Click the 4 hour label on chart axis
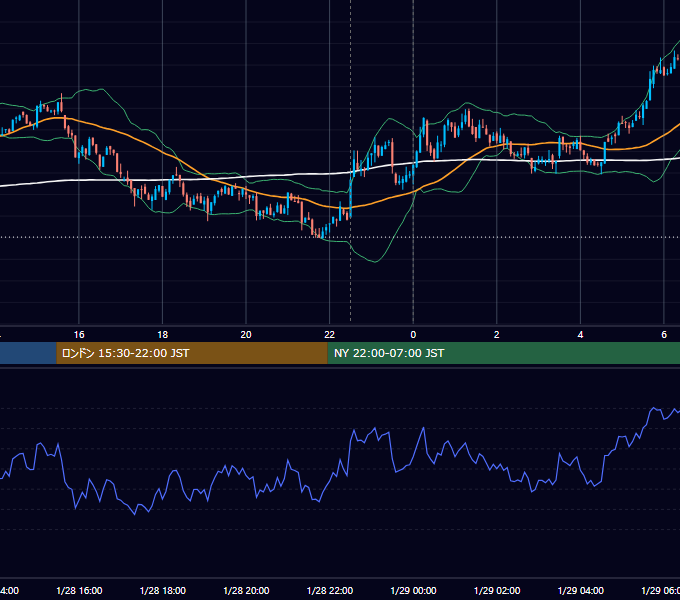 coord(580,335)
